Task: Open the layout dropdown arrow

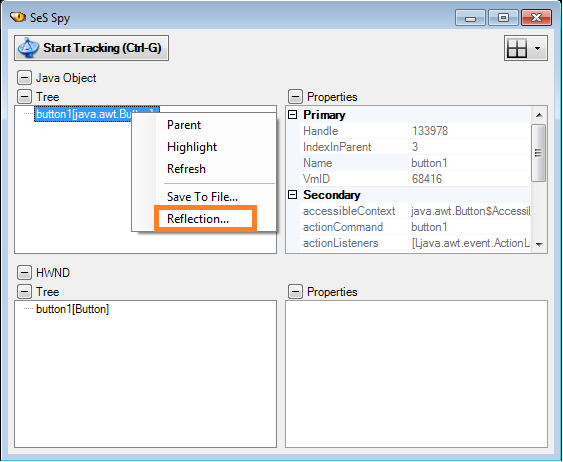Action: (538, 48)
